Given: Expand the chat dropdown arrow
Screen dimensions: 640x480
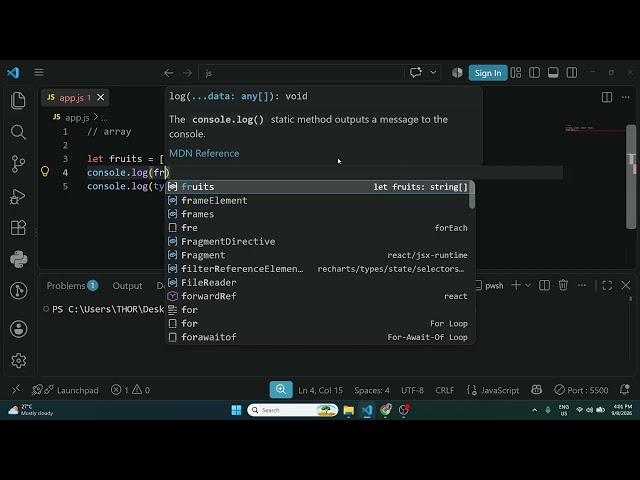Looking at the screenshot, I should click(x=433, y=73).
